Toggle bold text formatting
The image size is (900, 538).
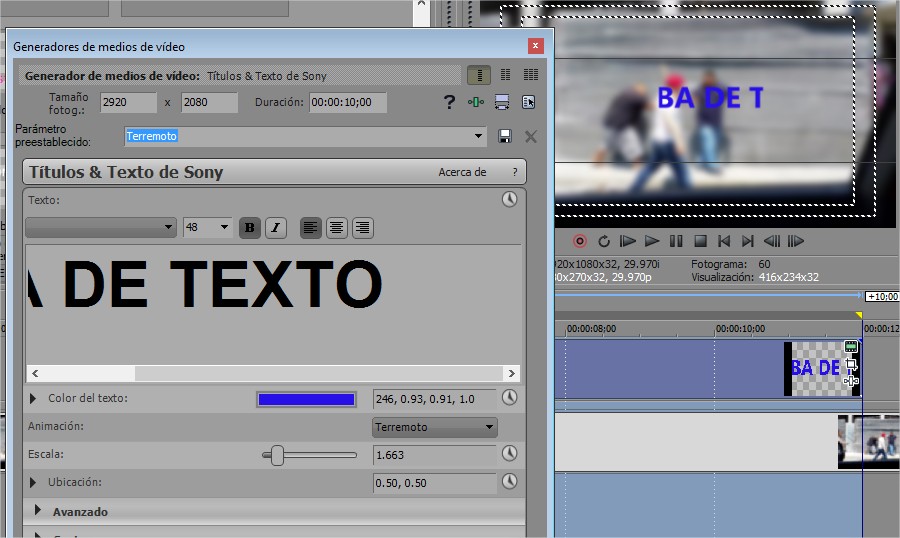tap(250, 228)
